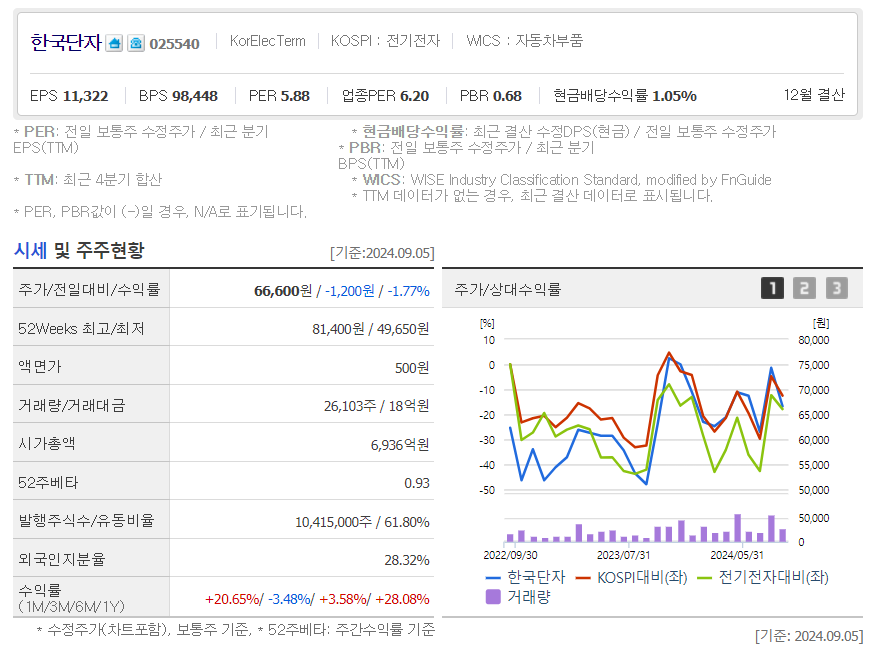This screenshot has width=882, height=649.
Task: Select the stock code 025540
Action: 174,44
